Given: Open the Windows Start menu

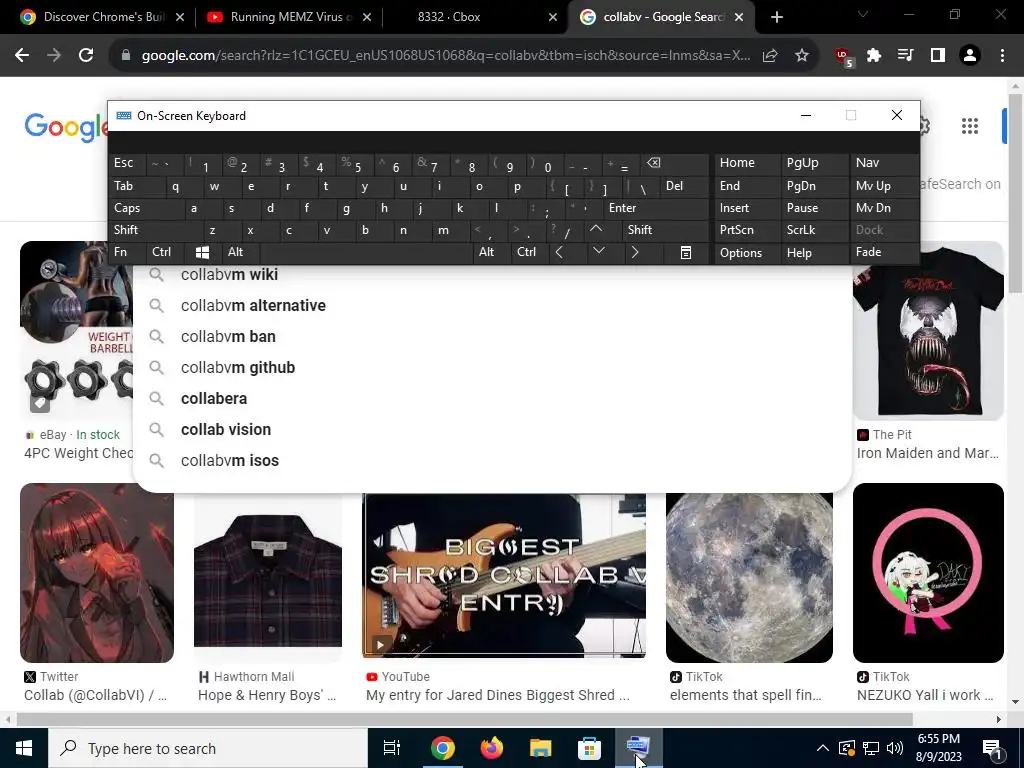Looking at the screenshot, I should 24,748.
